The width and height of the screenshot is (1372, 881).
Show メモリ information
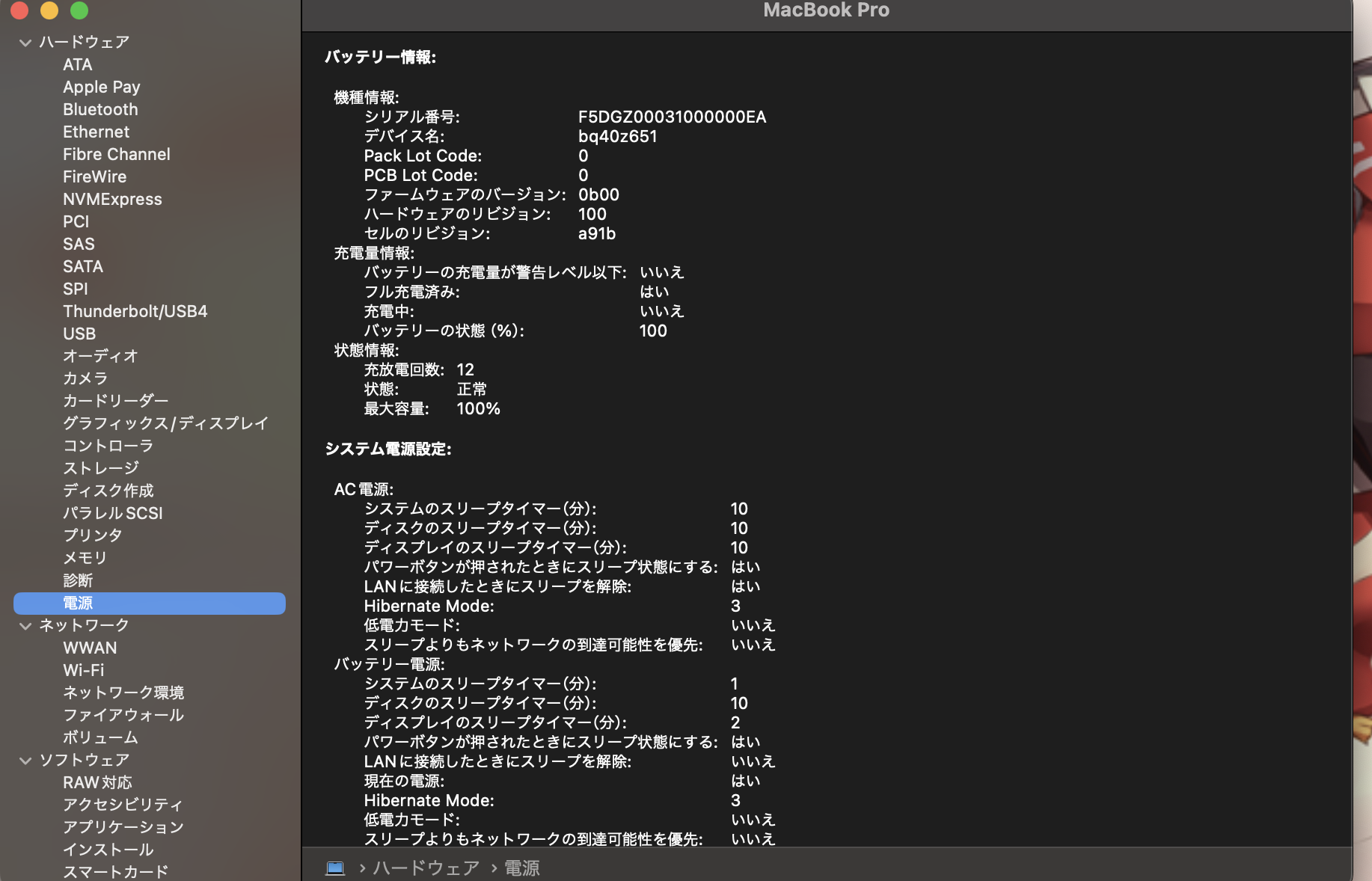tap(85, 559)
